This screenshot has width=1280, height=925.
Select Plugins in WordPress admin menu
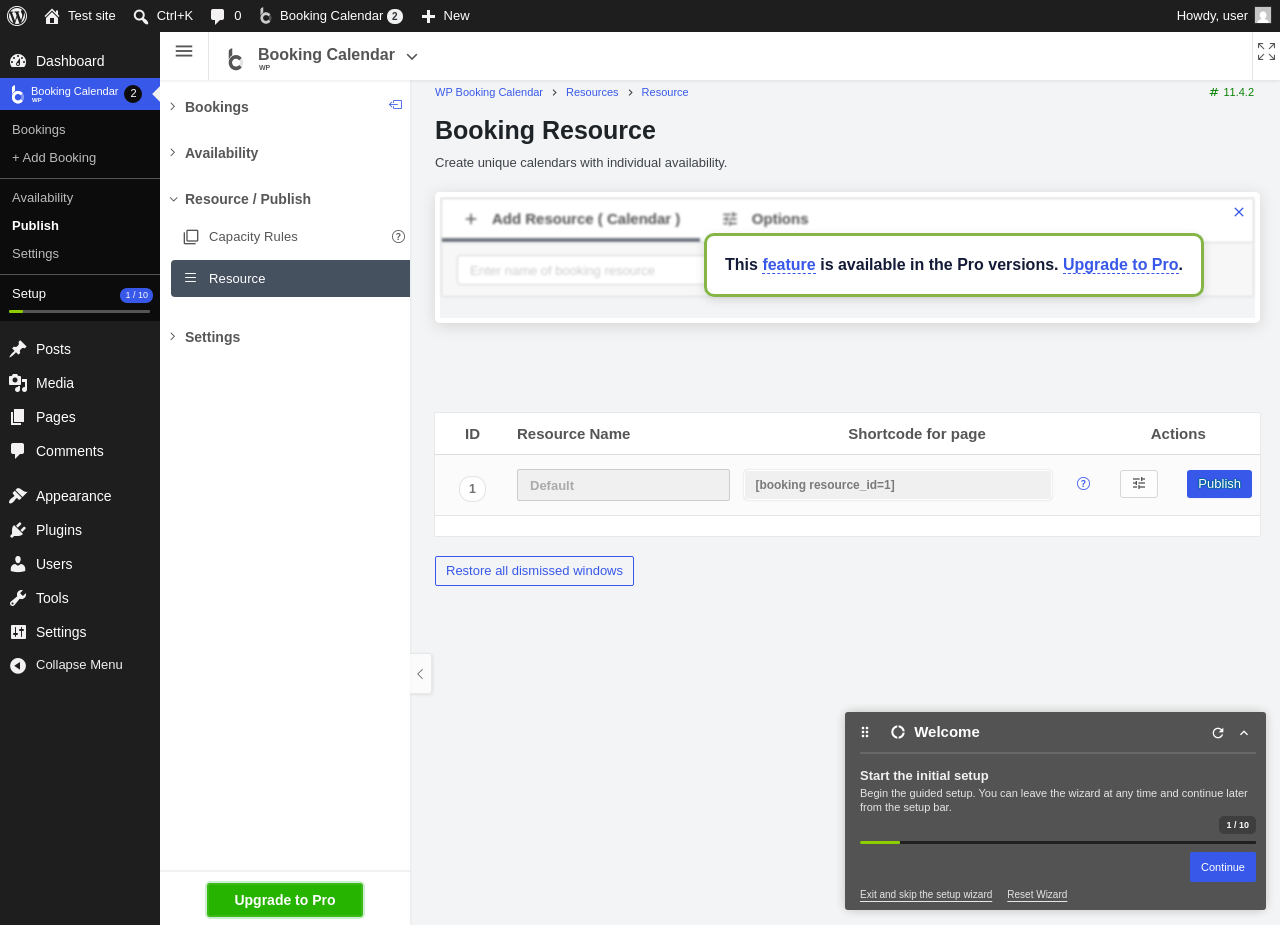pos(59,530)
